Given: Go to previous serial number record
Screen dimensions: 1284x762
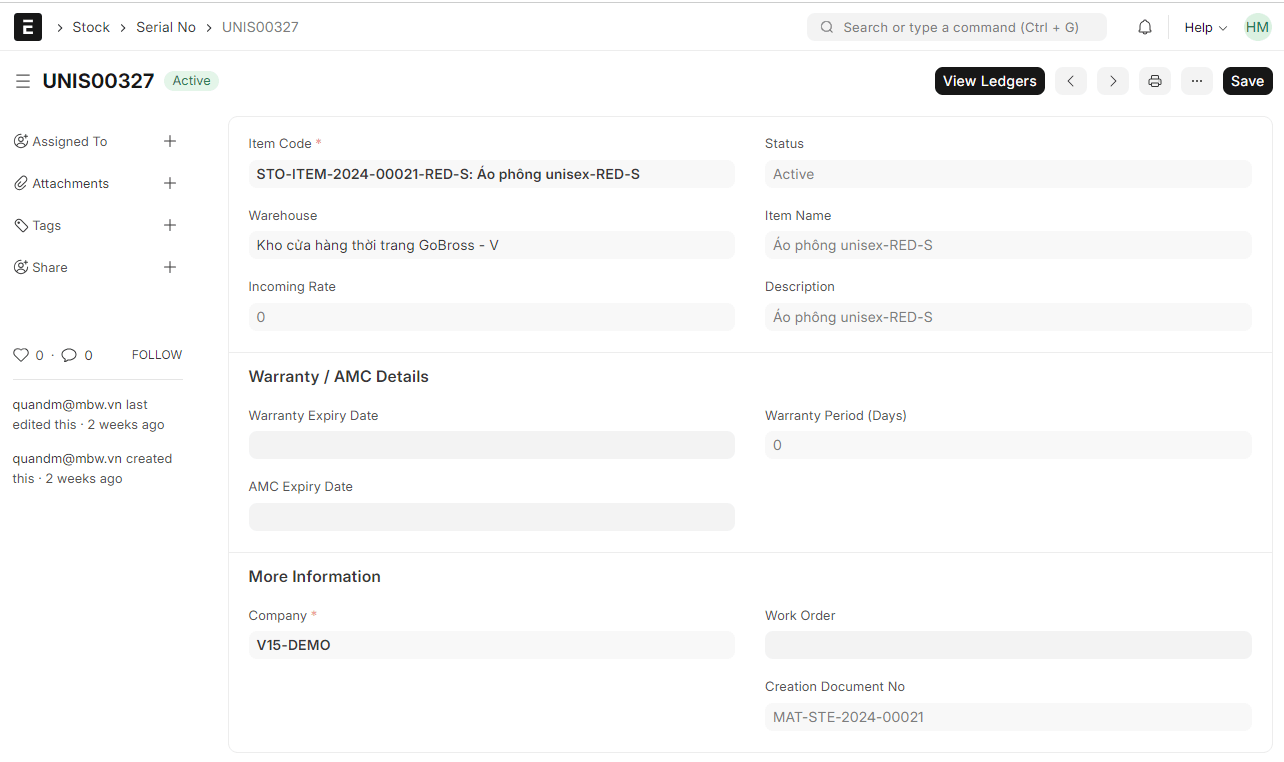Looking at the screenshot, I should 1071,81.
